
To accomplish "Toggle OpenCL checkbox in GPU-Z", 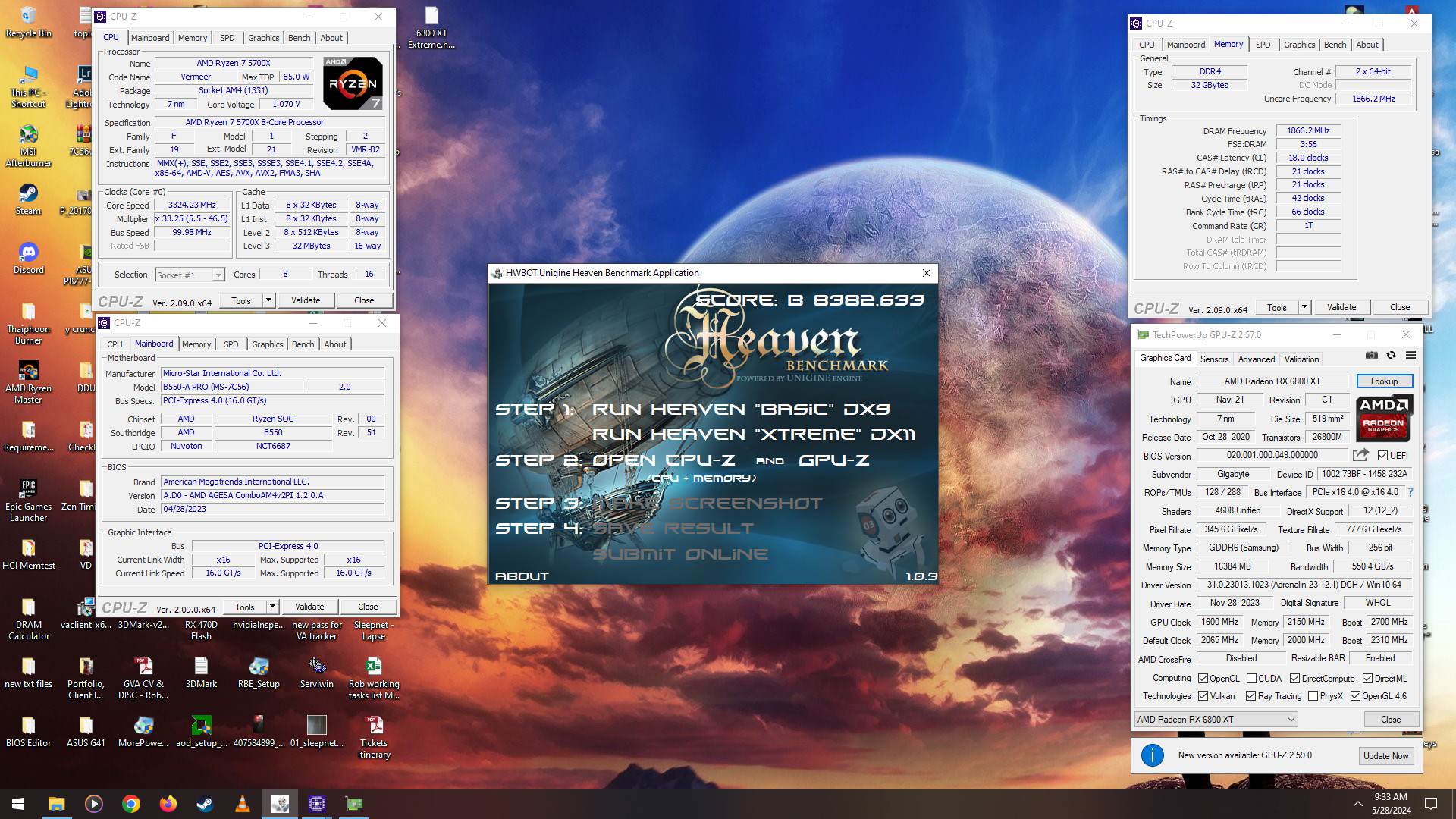I will point(1203,679).
